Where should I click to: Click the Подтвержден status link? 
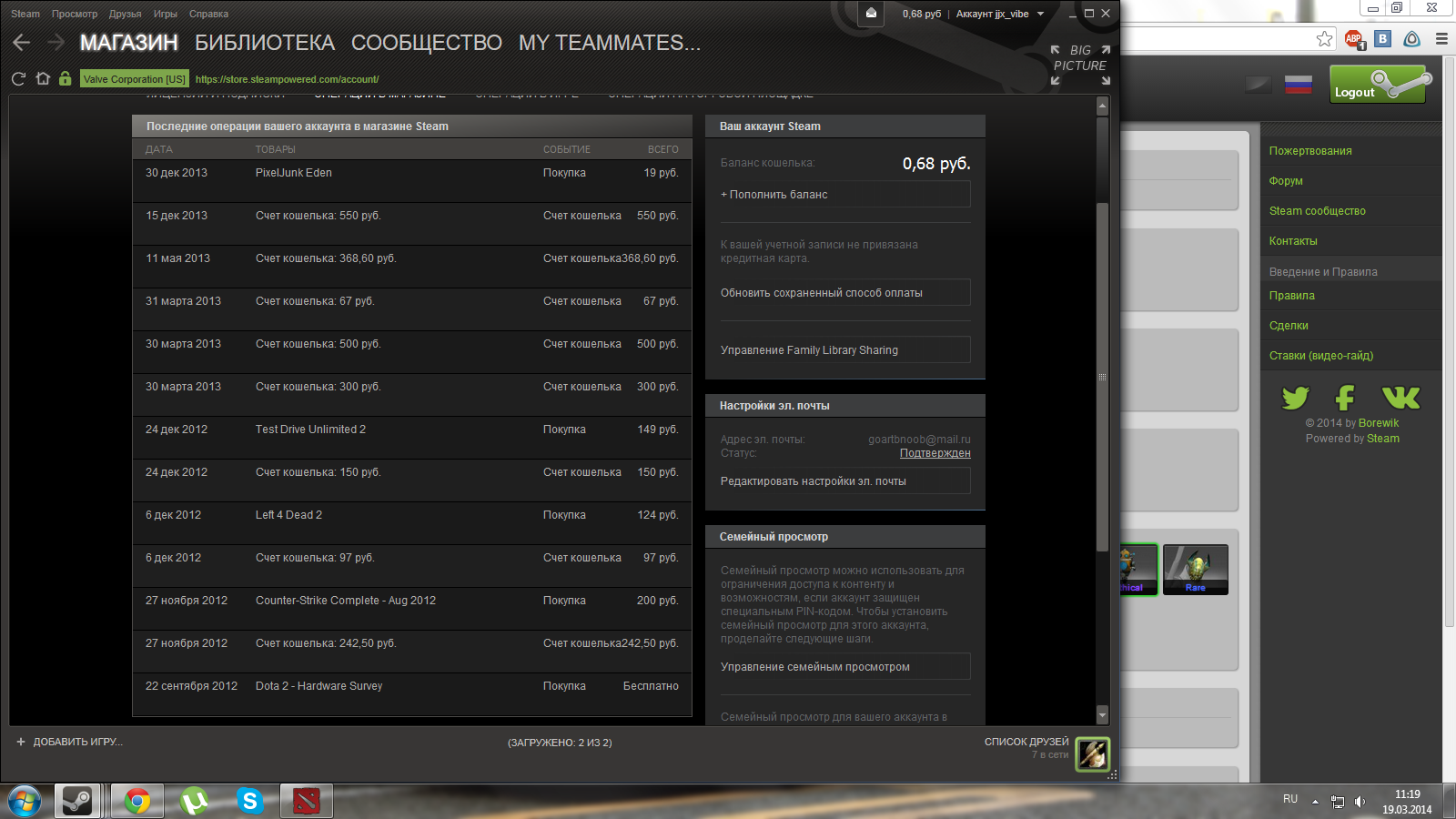click(935, 453)
